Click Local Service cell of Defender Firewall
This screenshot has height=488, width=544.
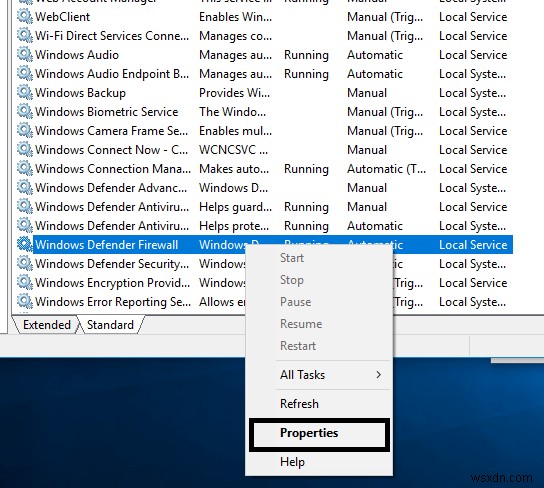point(473,245)
